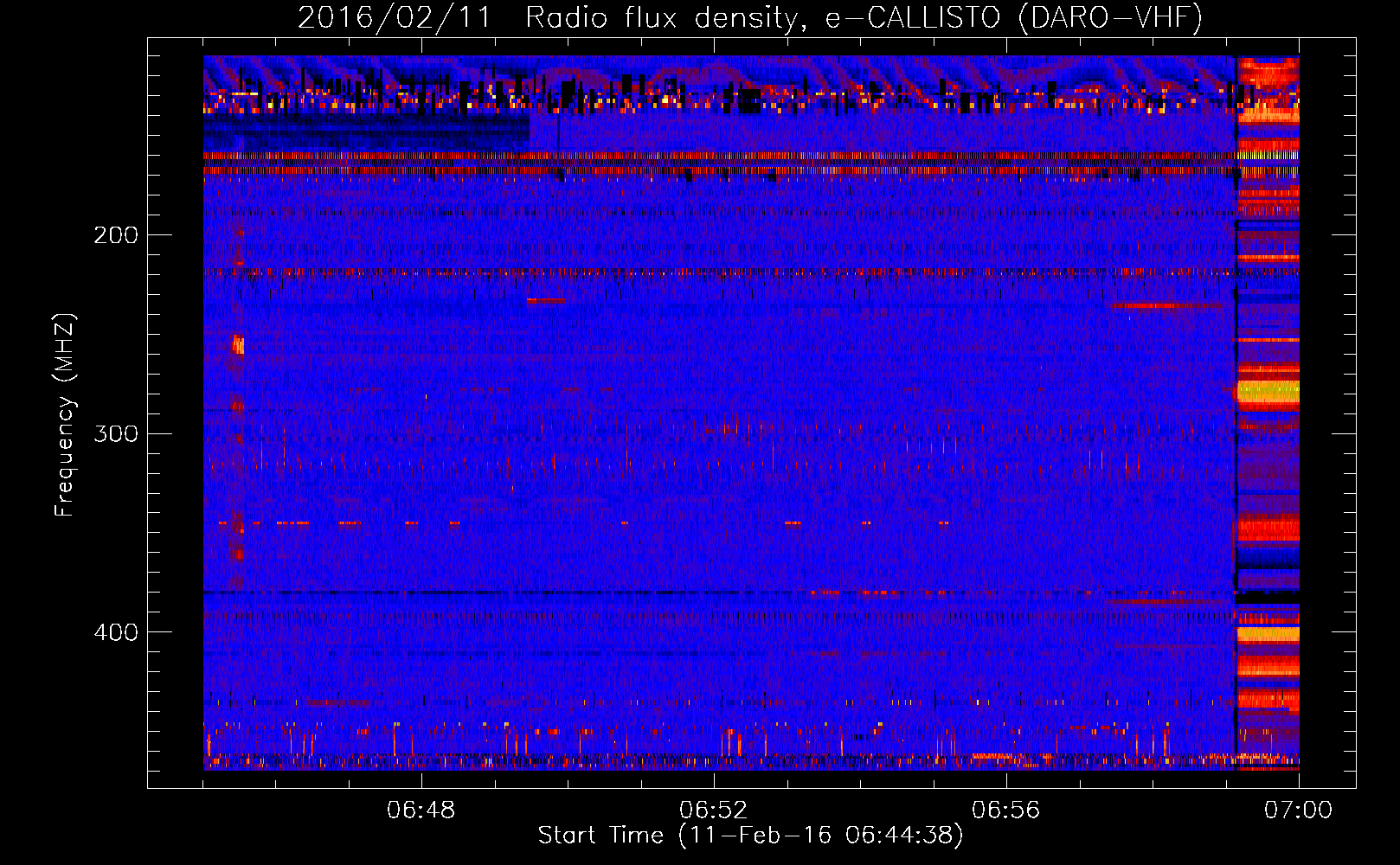Click the 07:00 time tick label
The width and height of the screenshot is (1400, 865).
tap(1298, 811)
